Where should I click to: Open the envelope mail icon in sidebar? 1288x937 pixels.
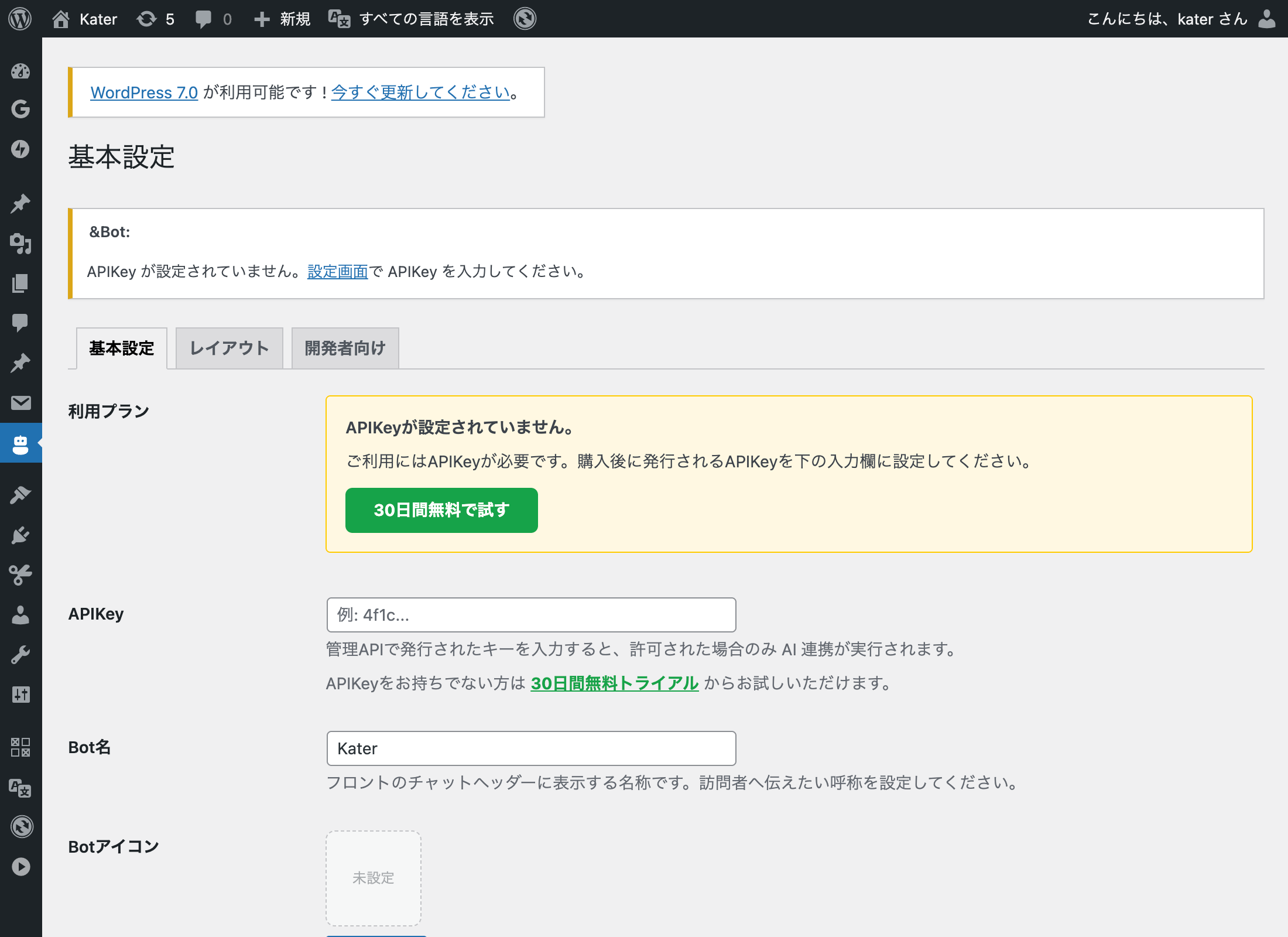(20, 403)
